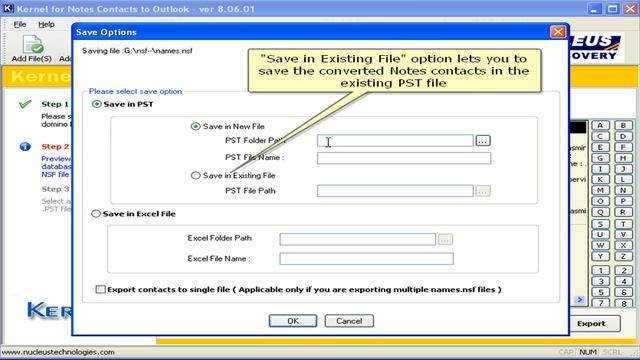The height and width of the screenshot is (360, 640).
Task: Filter contacts by number 4
Action: coord(623,282)
